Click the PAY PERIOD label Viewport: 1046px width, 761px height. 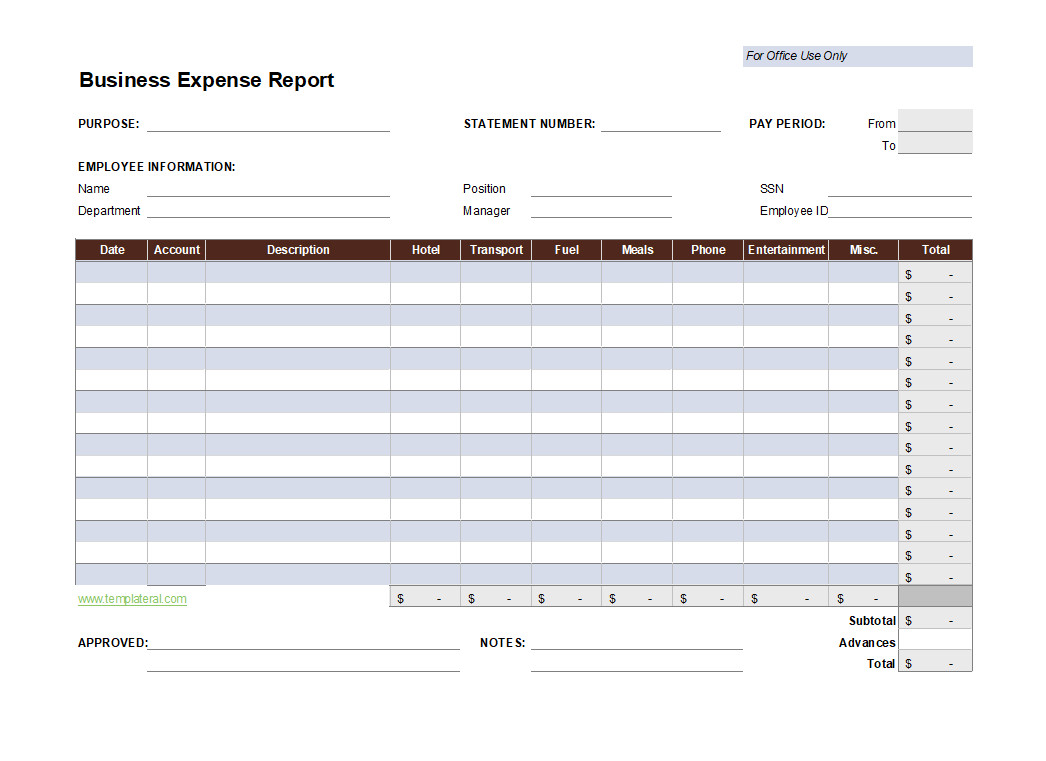pyautogui.click(x=787, y=123)
